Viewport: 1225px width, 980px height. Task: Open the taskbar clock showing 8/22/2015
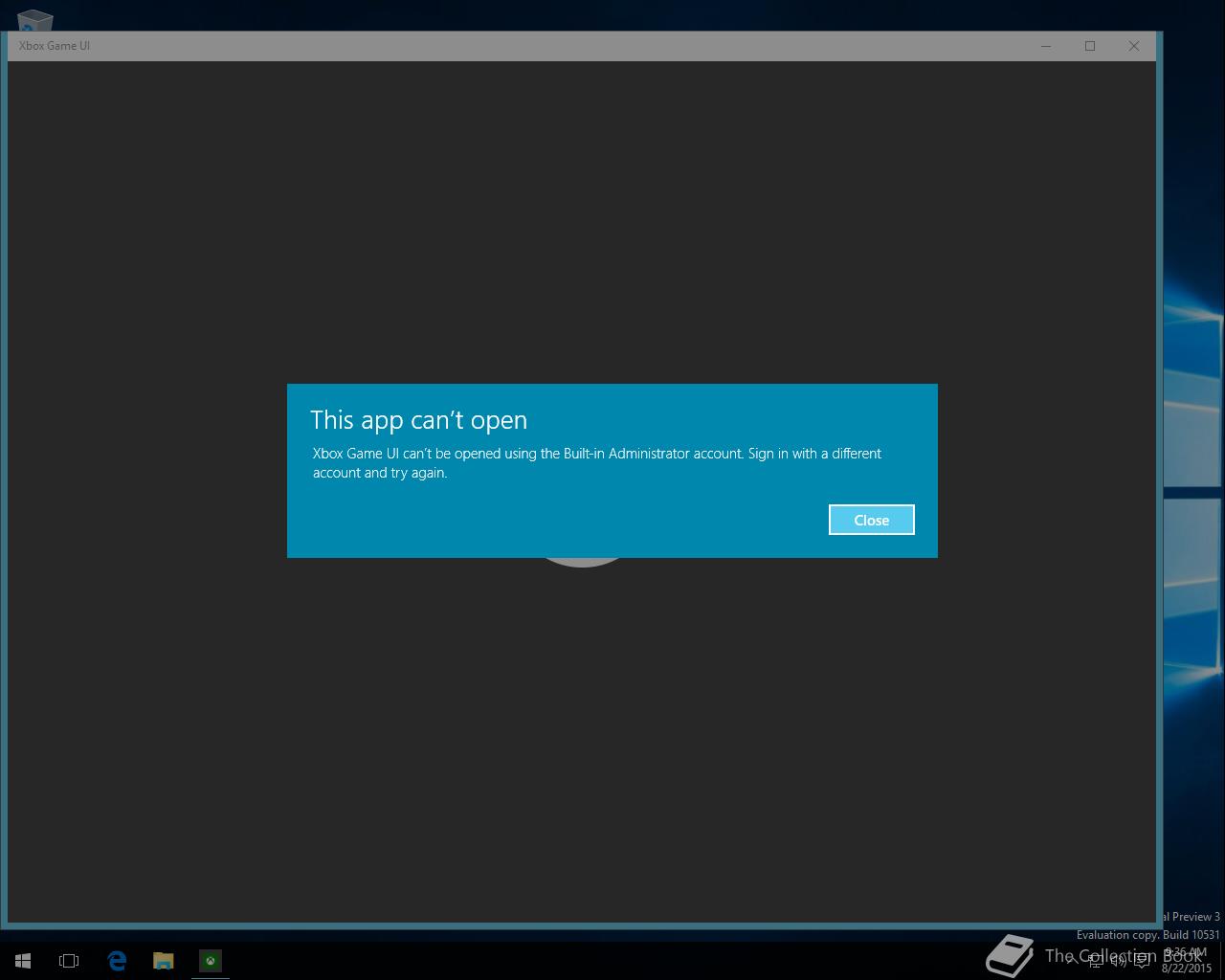click(x=1187, y=960)
